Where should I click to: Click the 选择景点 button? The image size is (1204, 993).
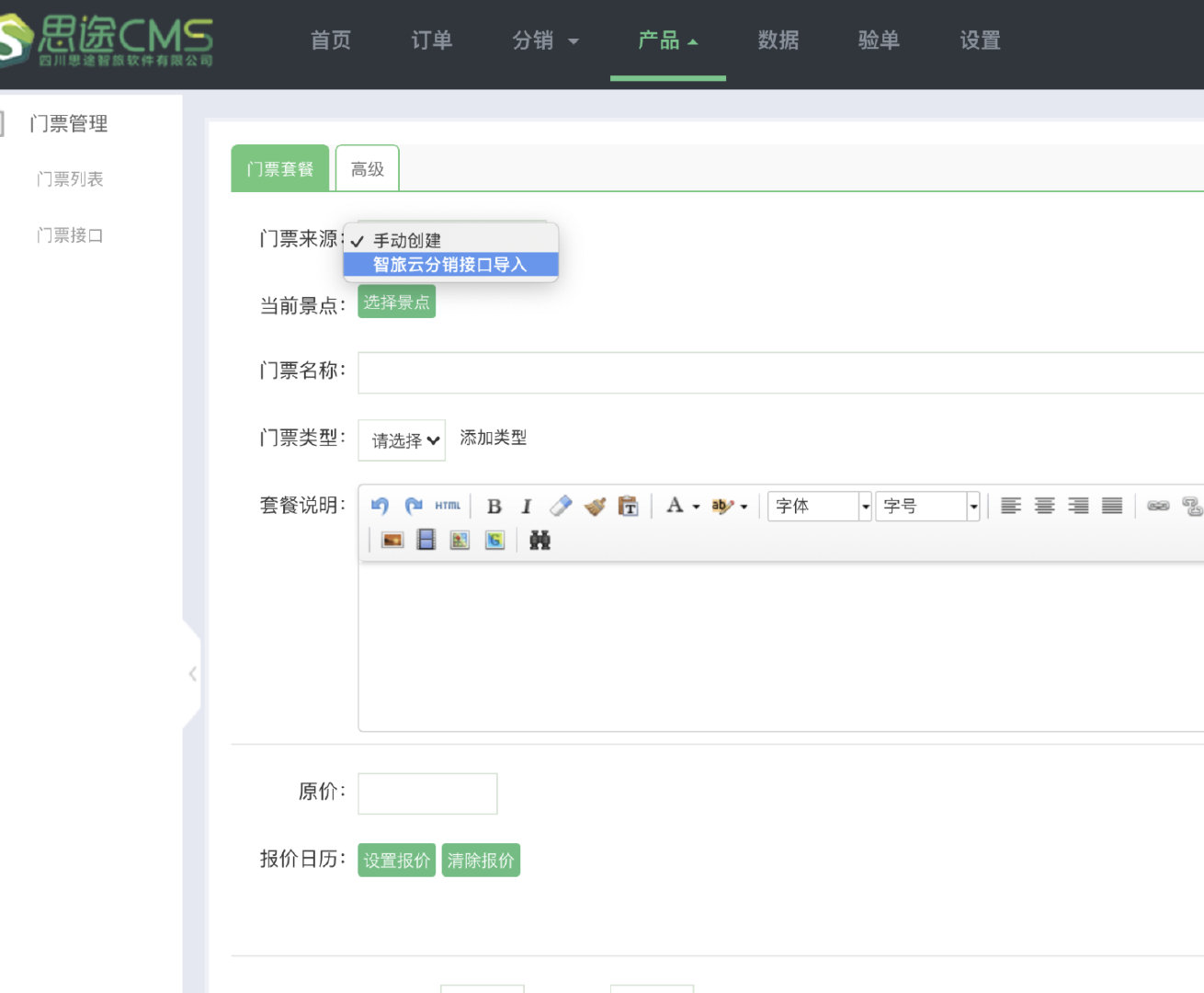click(396, 302)
